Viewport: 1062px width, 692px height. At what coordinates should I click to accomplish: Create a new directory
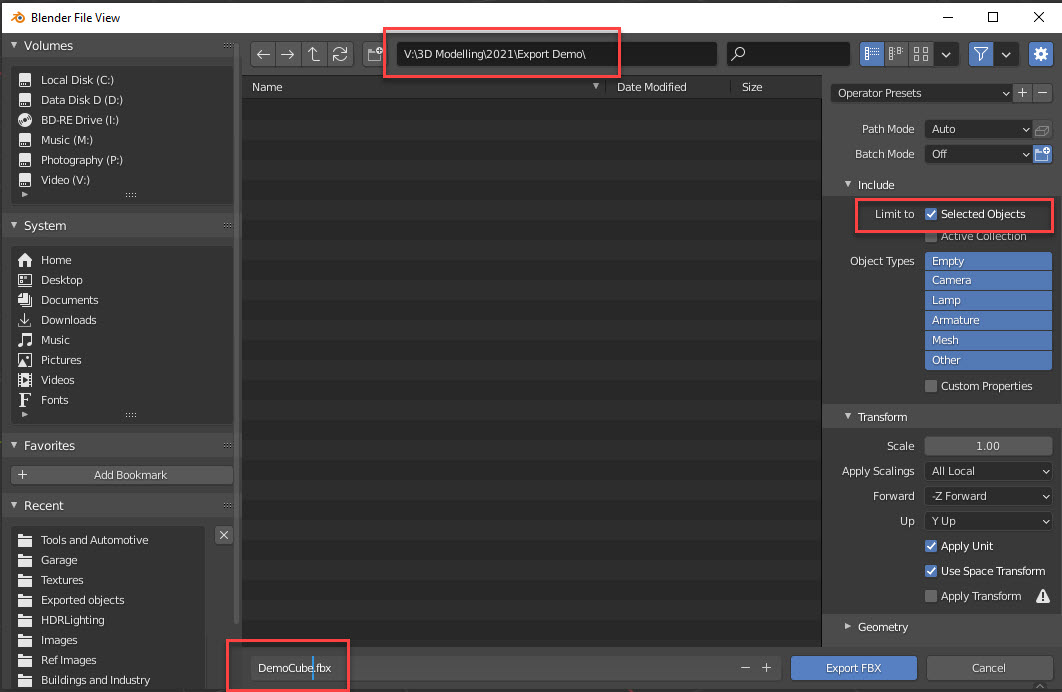[374, 54]
